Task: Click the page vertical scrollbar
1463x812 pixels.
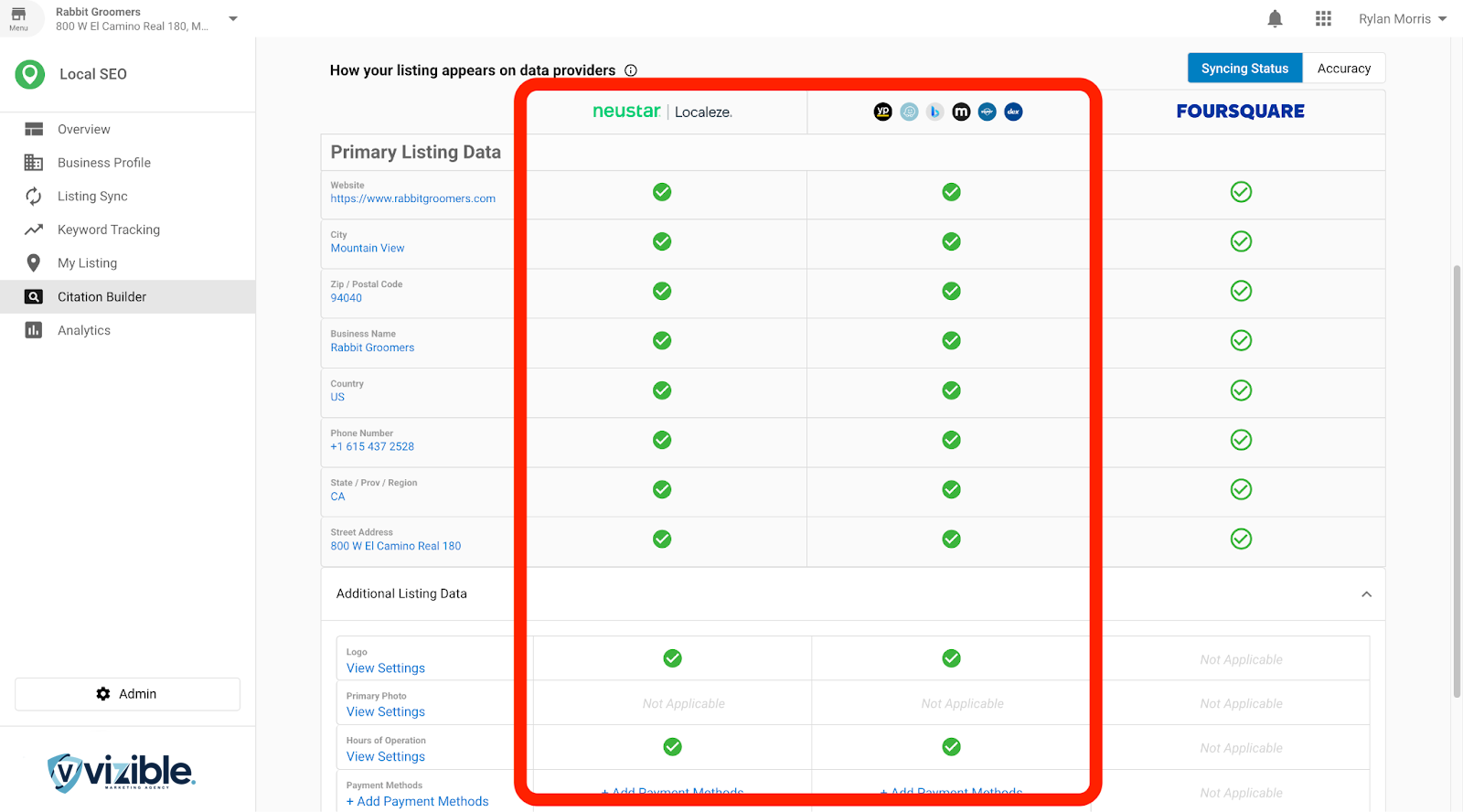Action: tap(1457, 457)
